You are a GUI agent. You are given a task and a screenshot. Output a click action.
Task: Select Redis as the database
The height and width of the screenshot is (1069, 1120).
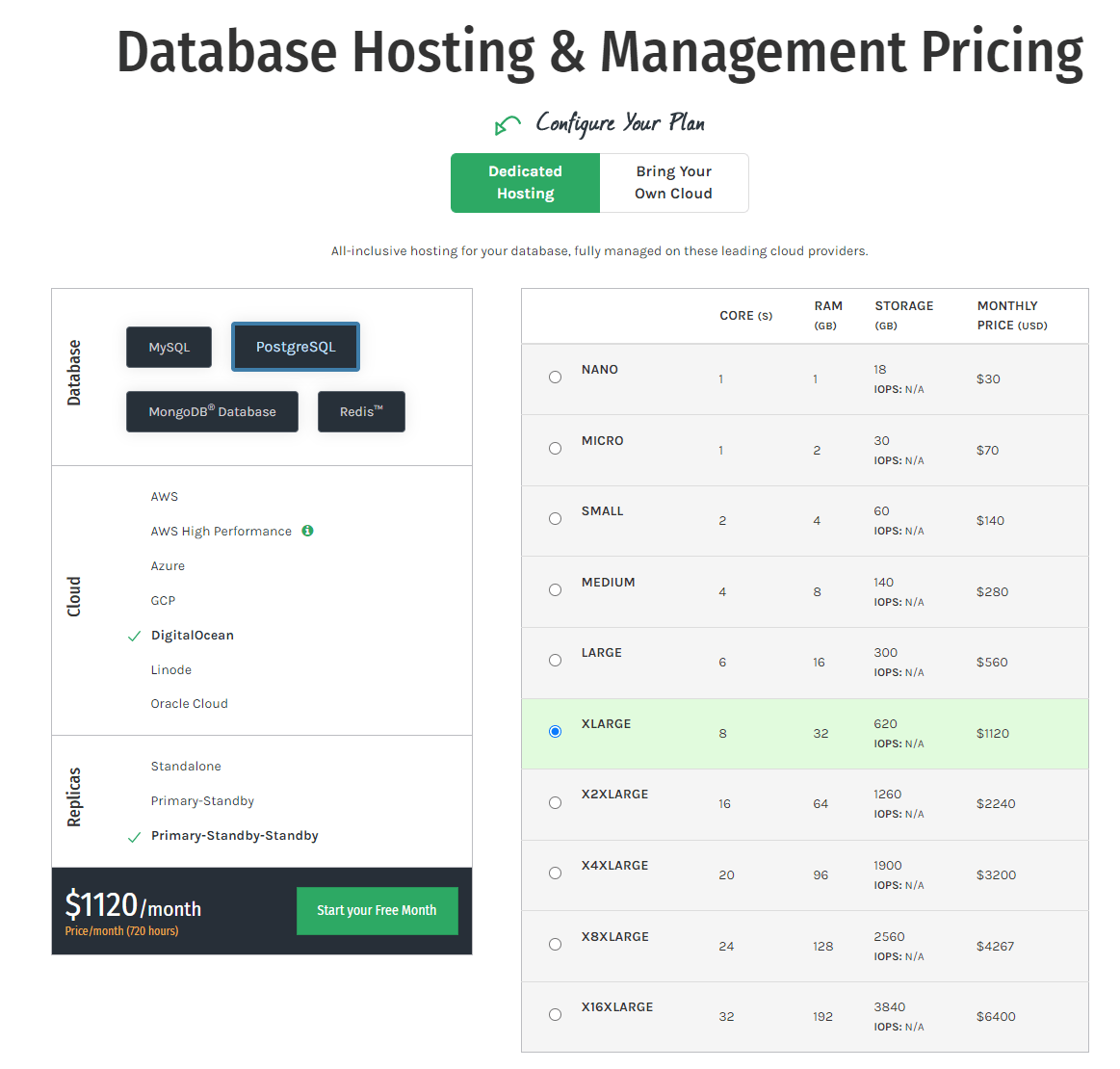coord(361,411)
